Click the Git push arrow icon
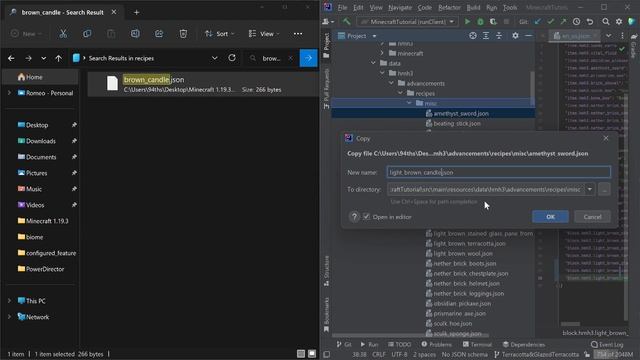This screenshot has height=360, width=640. point(563,21)
